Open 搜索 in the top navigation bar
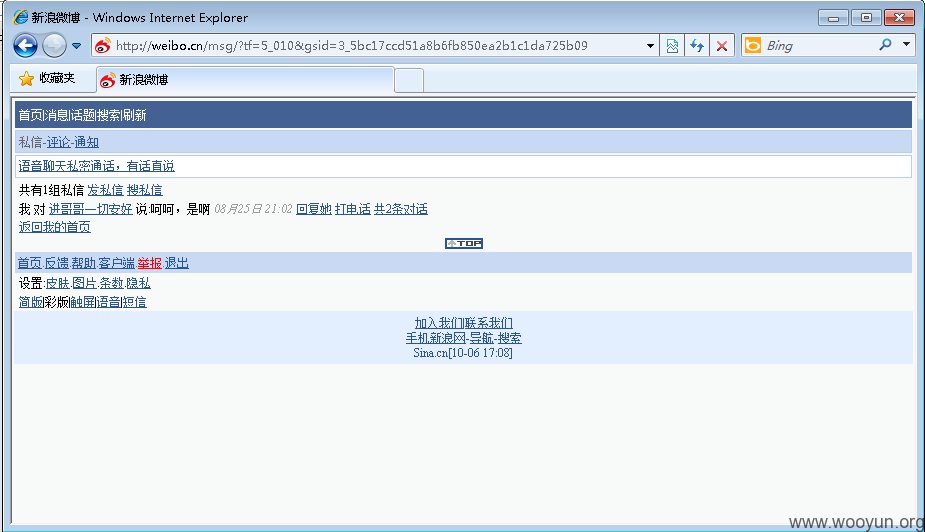Viewport: 925px width, 532px height. (109, 115)
